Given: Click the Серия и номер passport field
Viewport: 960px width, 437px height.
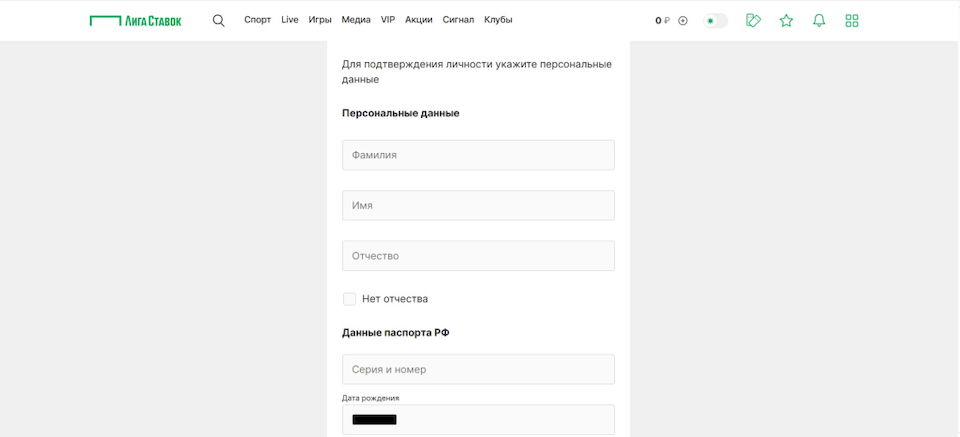Looking at the screenshot, I should (478, 369).
